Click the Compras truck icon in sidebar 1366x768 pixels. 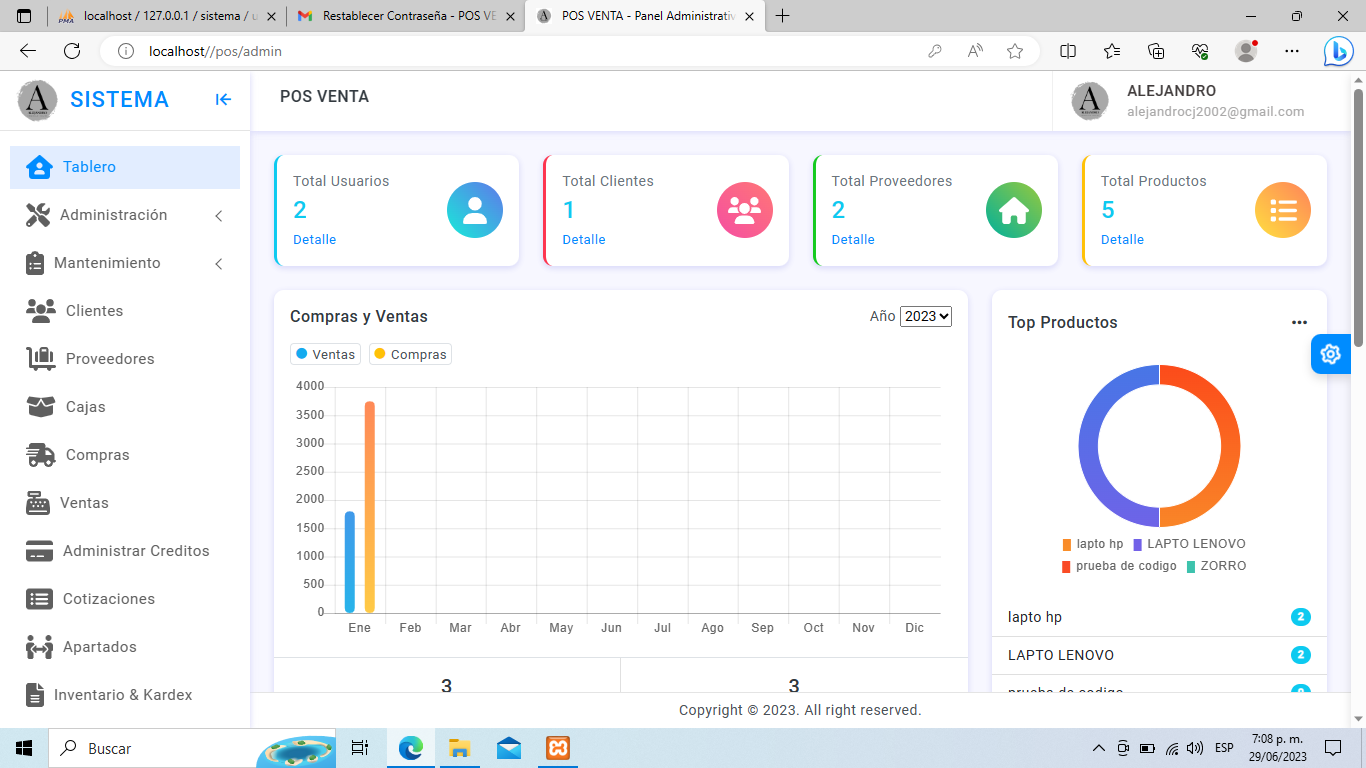(x=40, y=455)
